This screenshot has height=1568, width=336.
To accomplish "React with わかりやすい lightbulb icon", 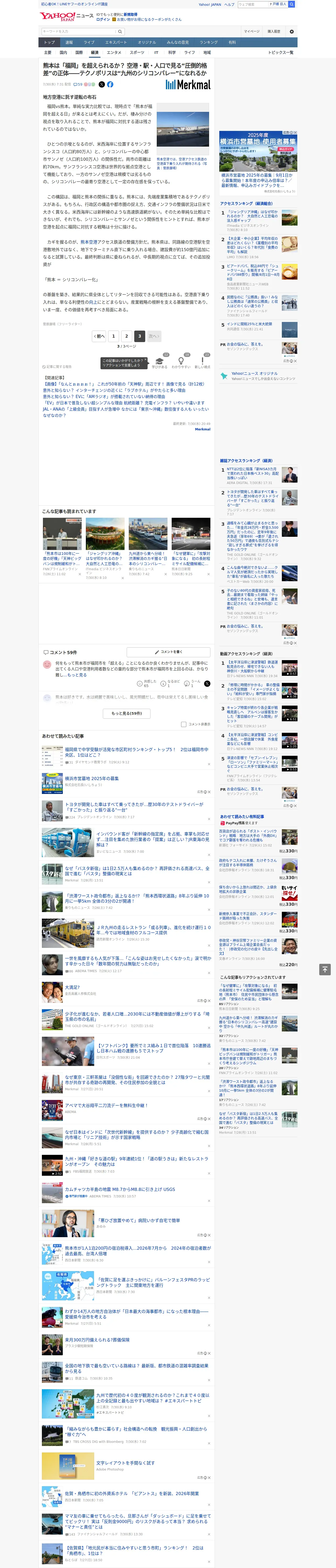I will click(x=181, y=360).
